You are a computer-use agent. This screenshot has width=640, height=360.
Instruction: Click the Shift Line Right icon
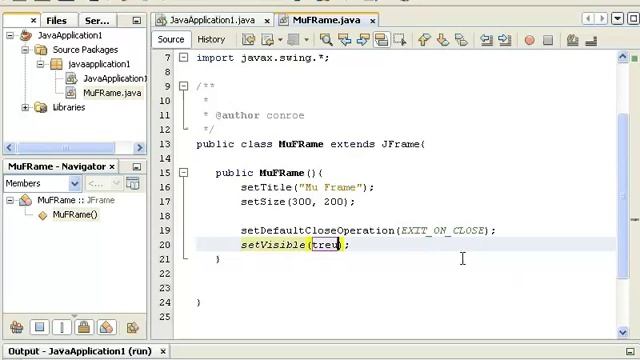[x=505, y=40]
